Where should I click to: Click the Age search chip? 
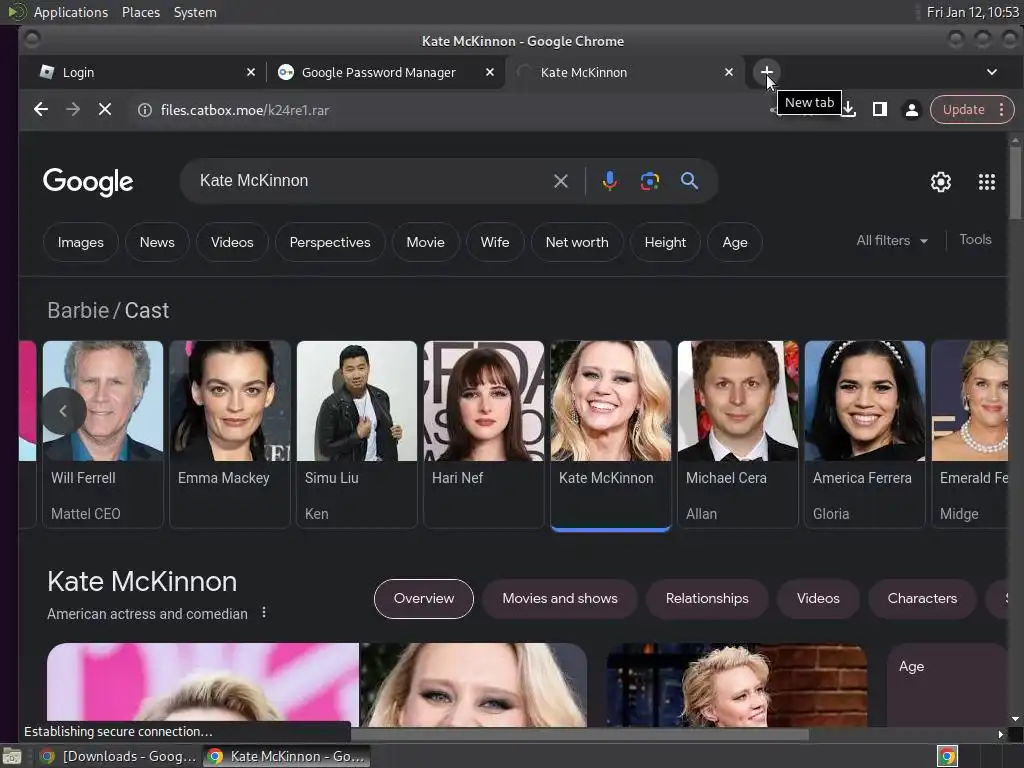tap(735, 242)
